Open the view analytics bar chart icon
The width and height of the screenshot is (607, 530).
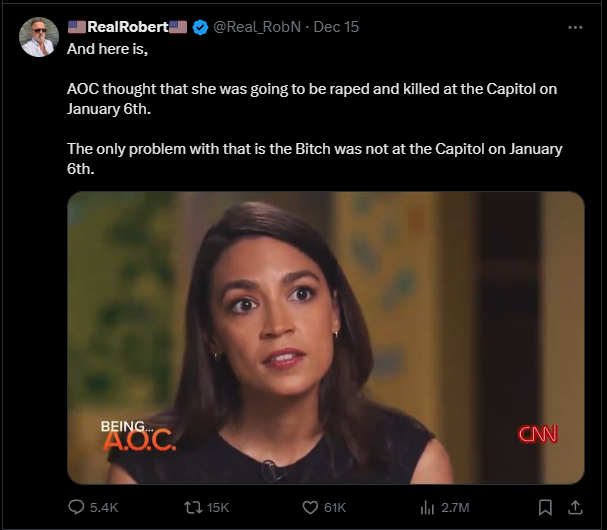point(428,507)
